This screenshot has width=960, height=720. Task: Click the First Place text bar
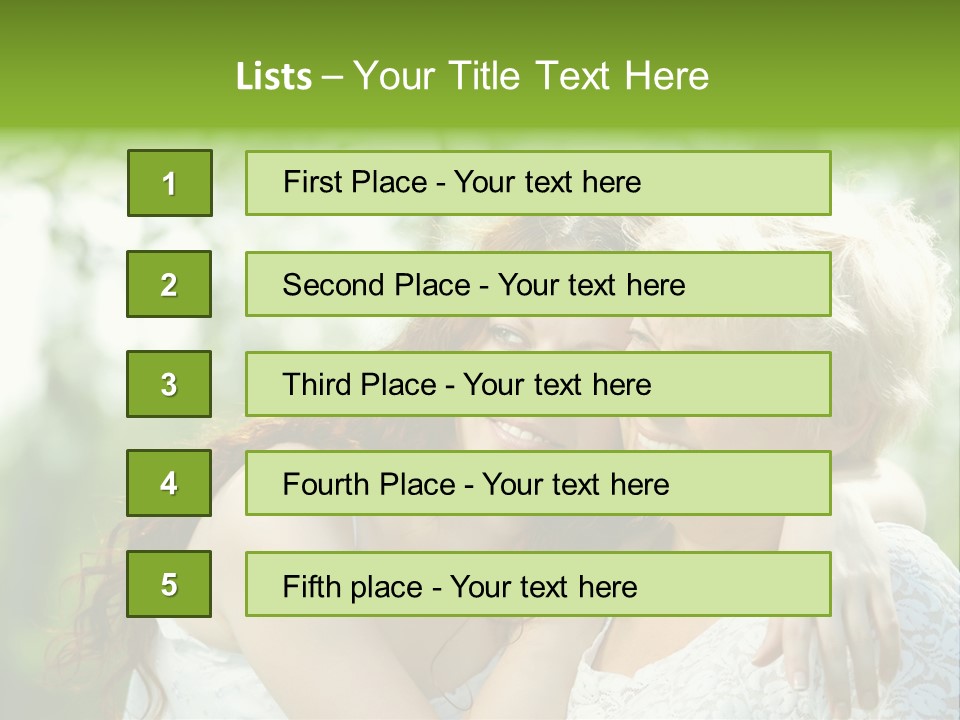pyautogui.click(x=538, y=183)
